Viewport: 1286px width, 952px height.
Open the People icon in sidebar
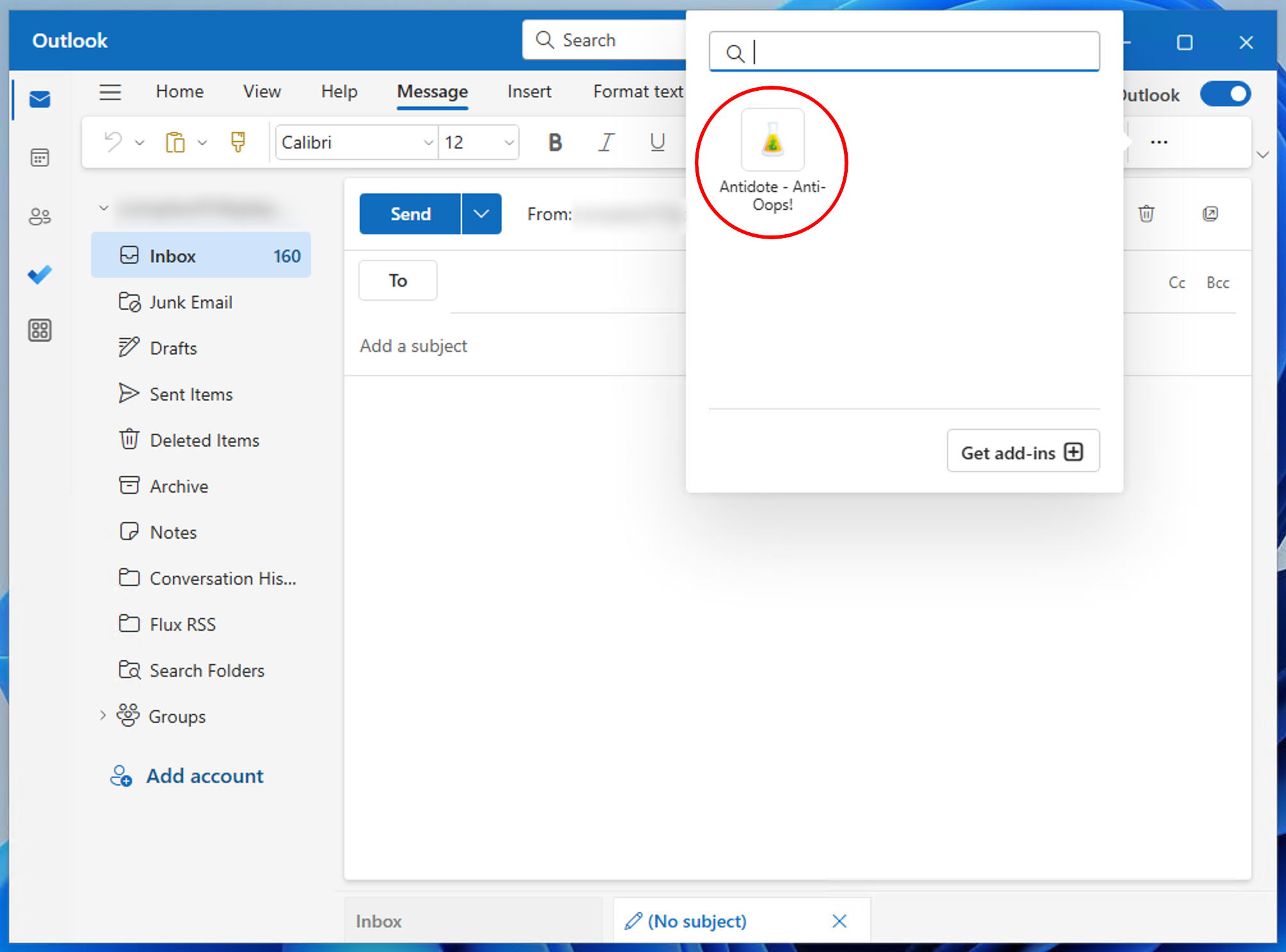coord(40,216)
